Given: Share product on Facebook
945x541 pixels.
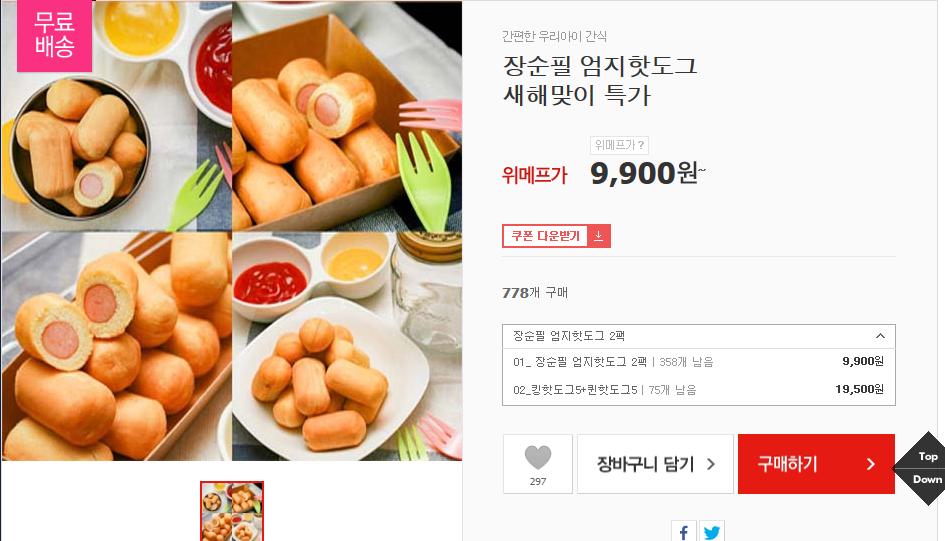Looking at the screenshot, I should (x=683, y=531).
